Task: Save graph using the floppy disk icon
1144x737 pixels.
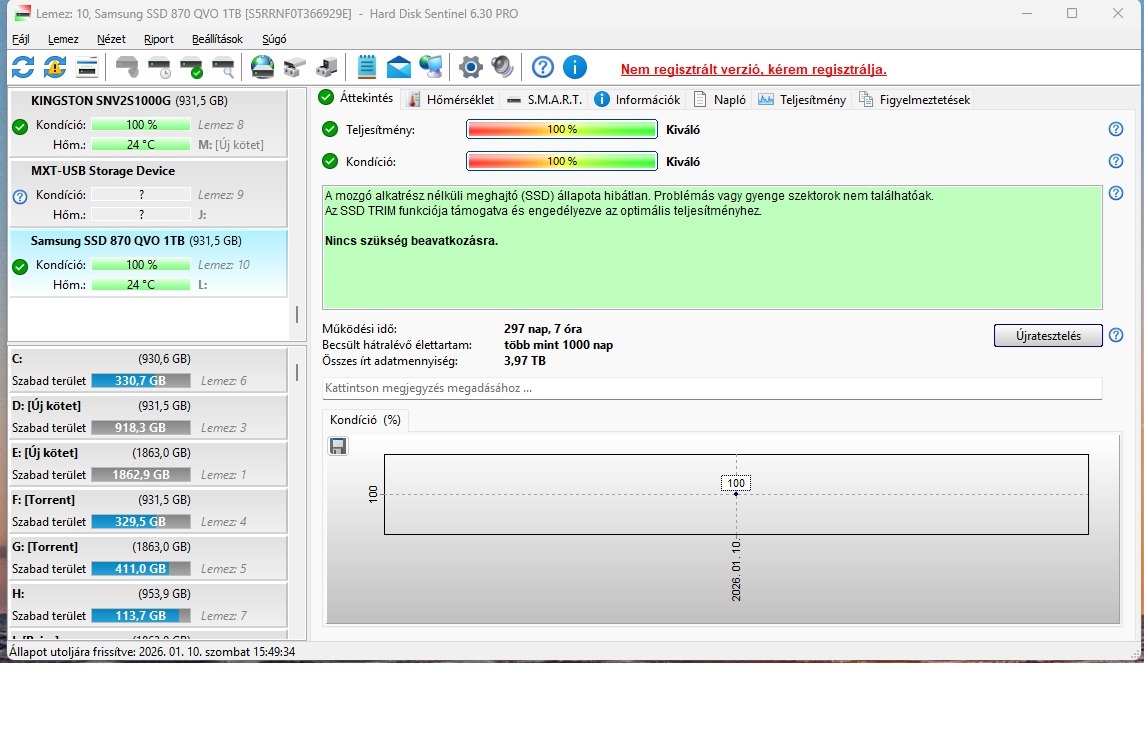Action: point(338,446)
